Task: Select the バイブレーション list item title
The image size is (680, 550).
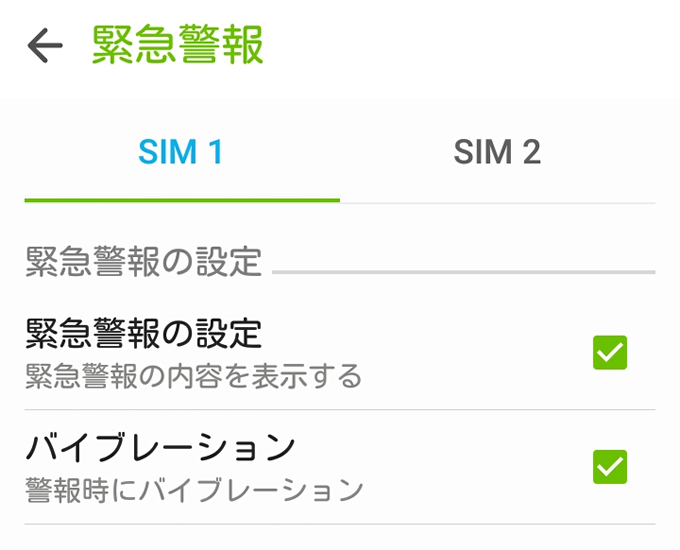Action: [160, 447]
